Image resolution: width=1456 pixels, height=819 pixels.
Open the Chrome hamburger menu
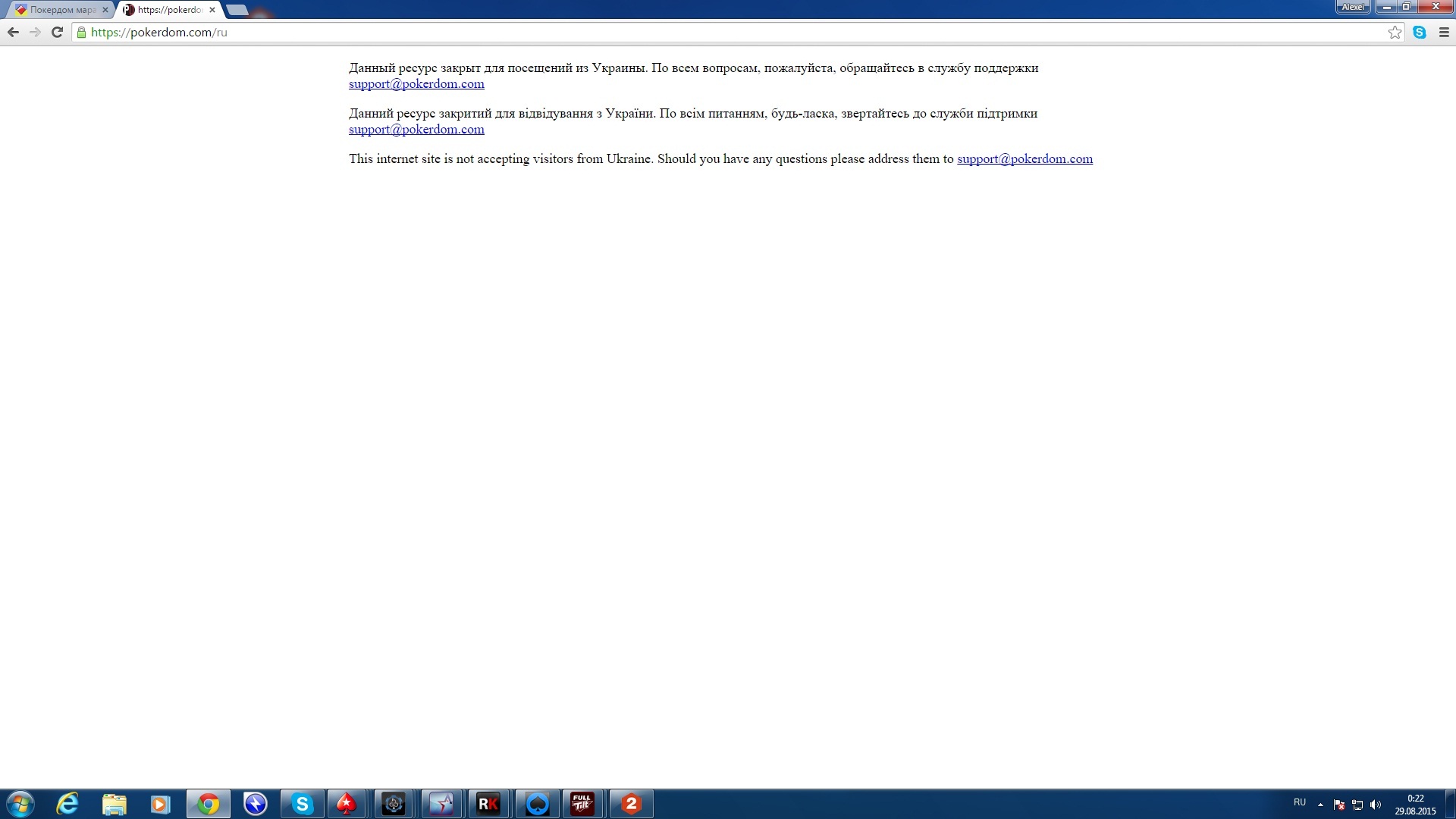click(x=1444, y=32)
